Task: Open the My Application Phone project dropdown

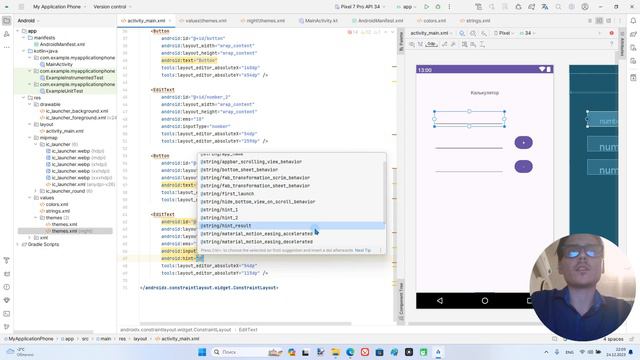Action: click(60, 7)
